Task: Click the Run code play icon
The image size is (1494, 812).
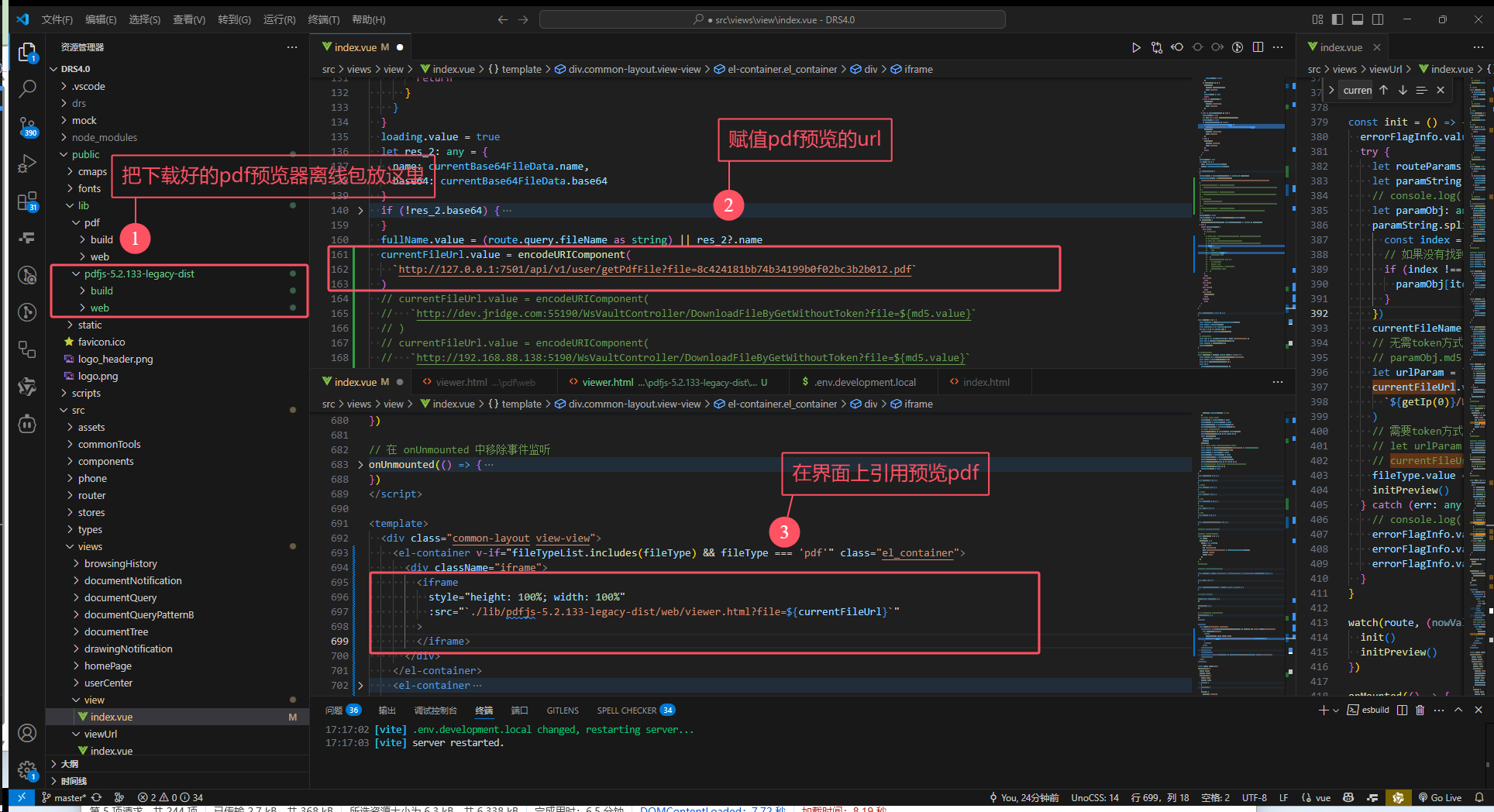Action: (1136, 47)
